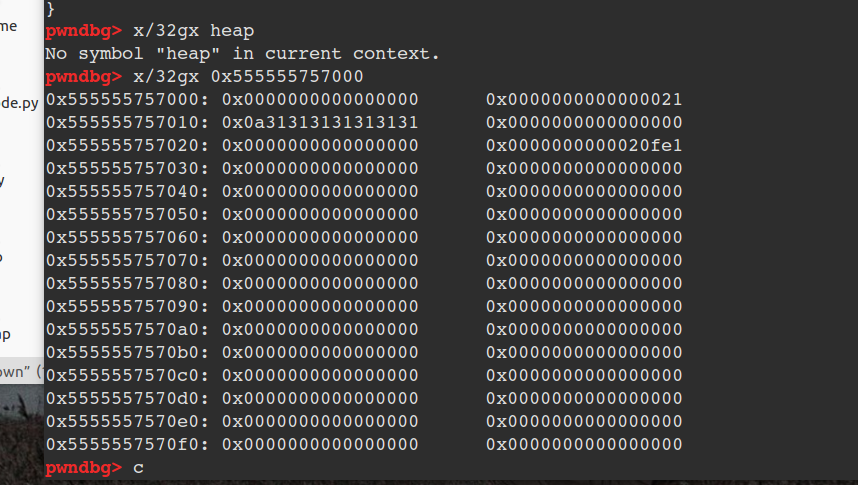Click the closing brace at terminal top

[x=50, y=7]
